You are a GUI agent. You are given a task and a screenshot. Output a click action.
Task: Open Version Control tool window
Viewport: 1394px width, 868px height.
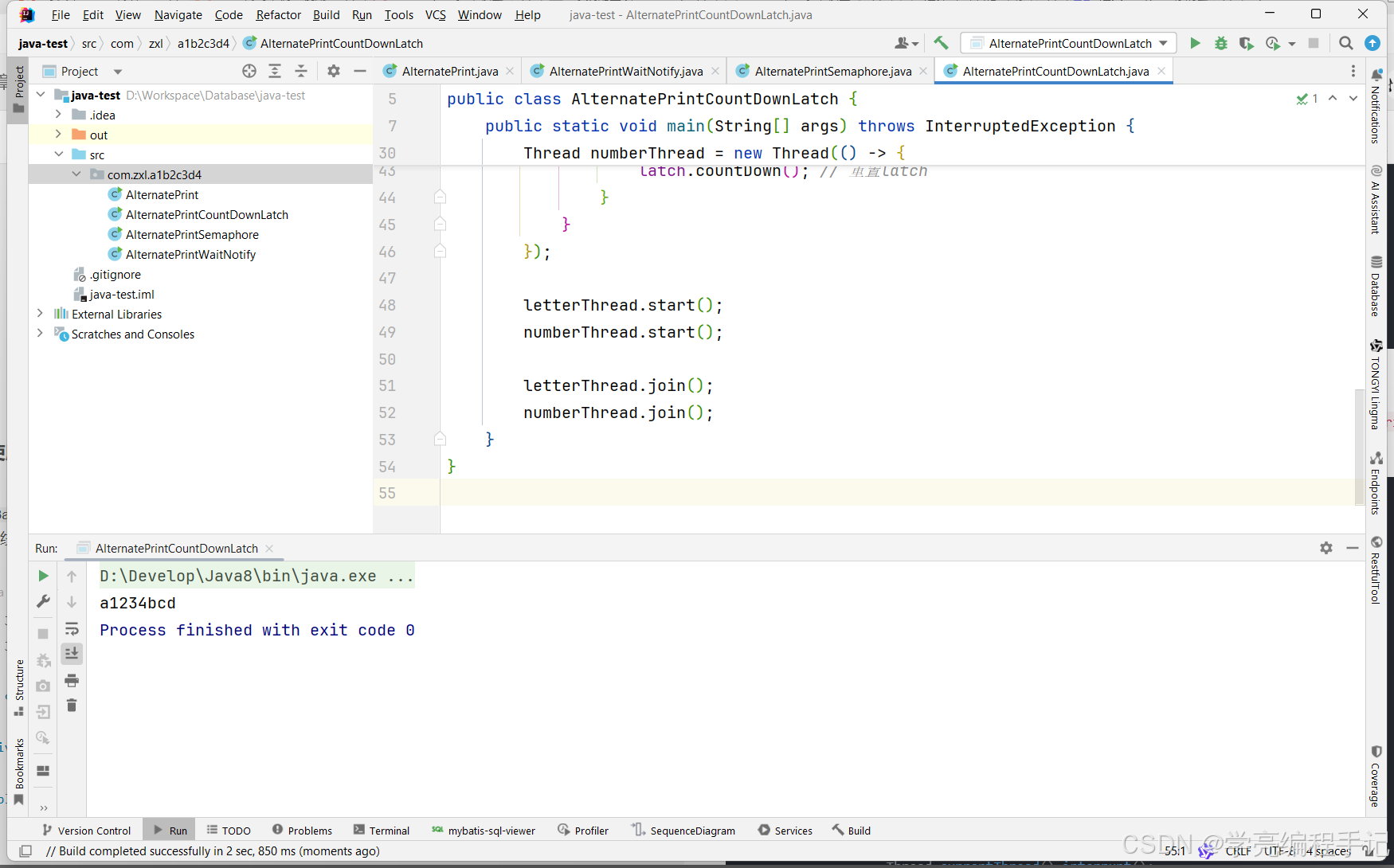(x=87, y=830)
